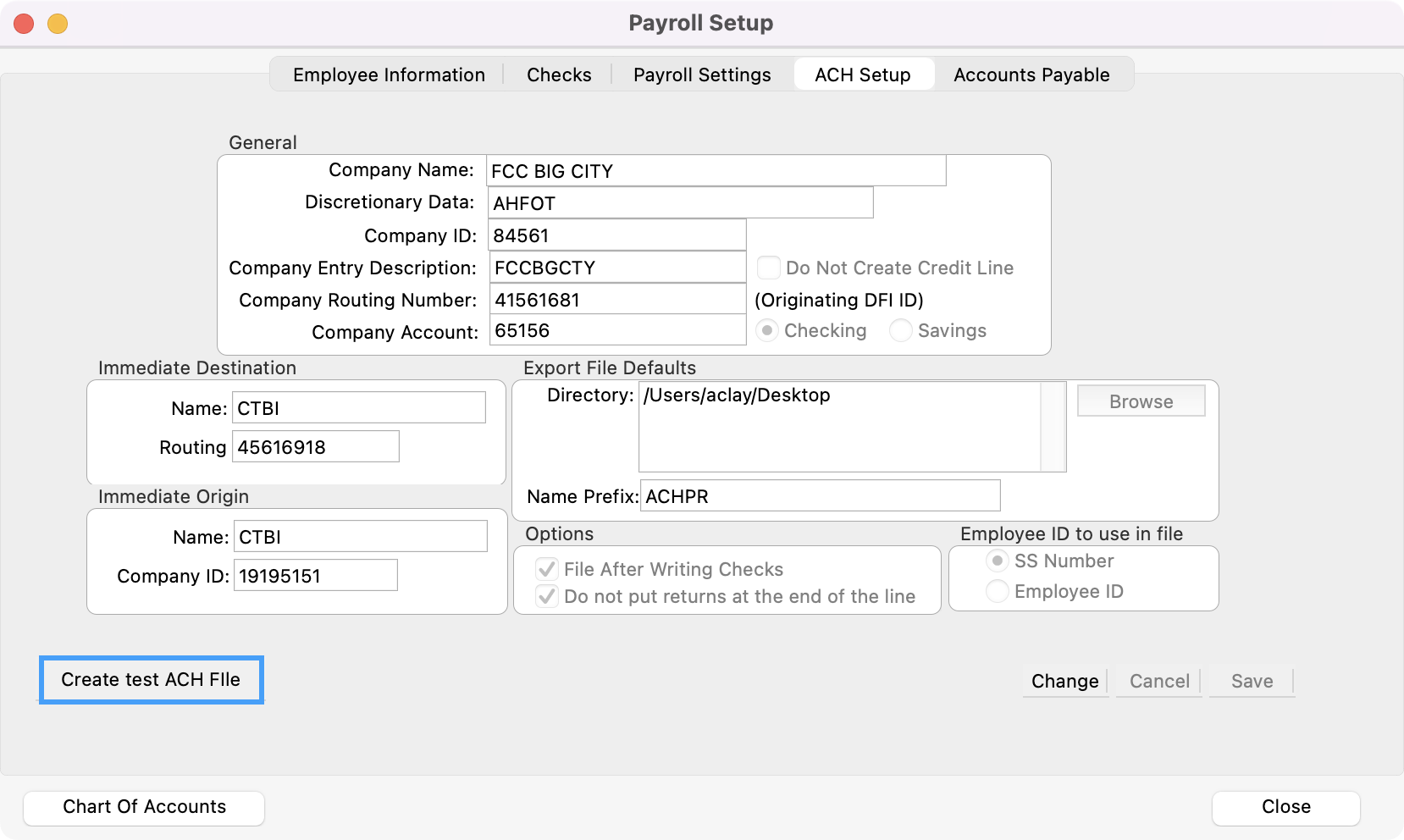Enable Do Not Create Credit Line checkbox
The image size is (1404, 840).
pos(768,268)
